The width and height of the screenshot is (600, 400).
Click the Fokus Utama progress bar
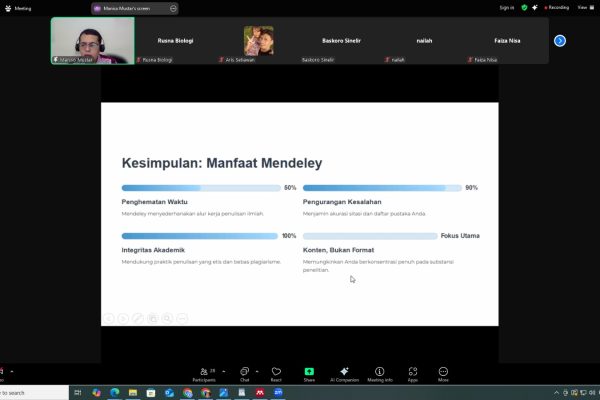370,236
